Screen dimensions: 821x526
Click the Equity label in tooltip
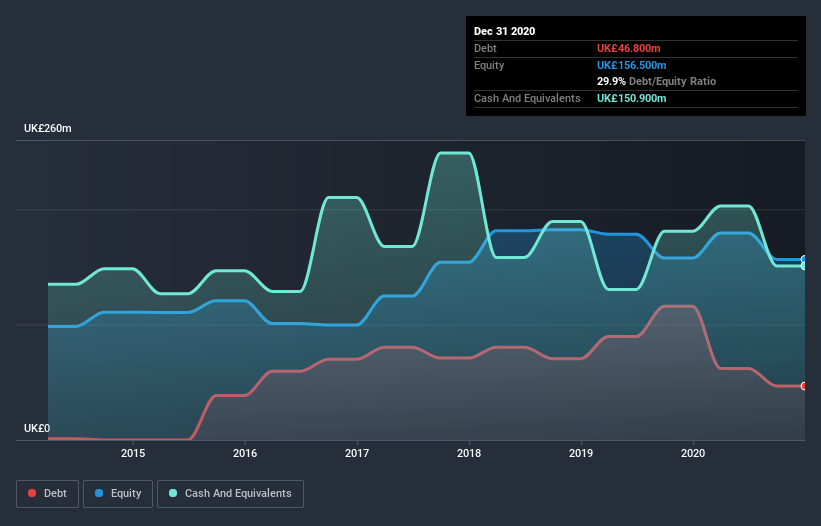point(489,65)
